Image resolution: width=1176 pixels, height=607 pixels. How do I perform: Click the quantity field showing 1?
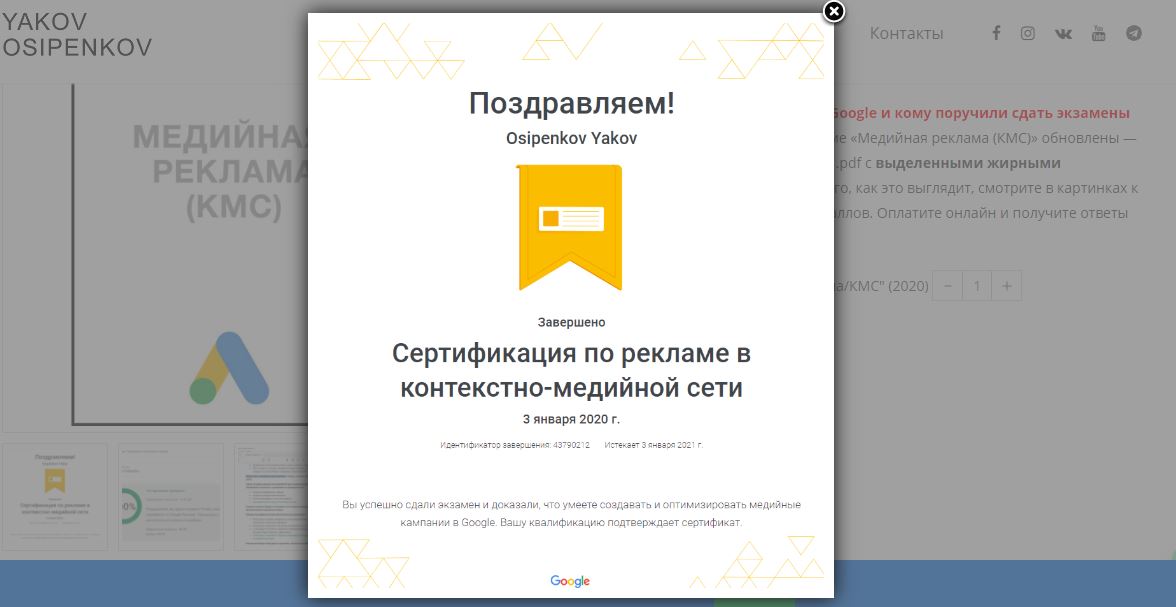point(975,285)
